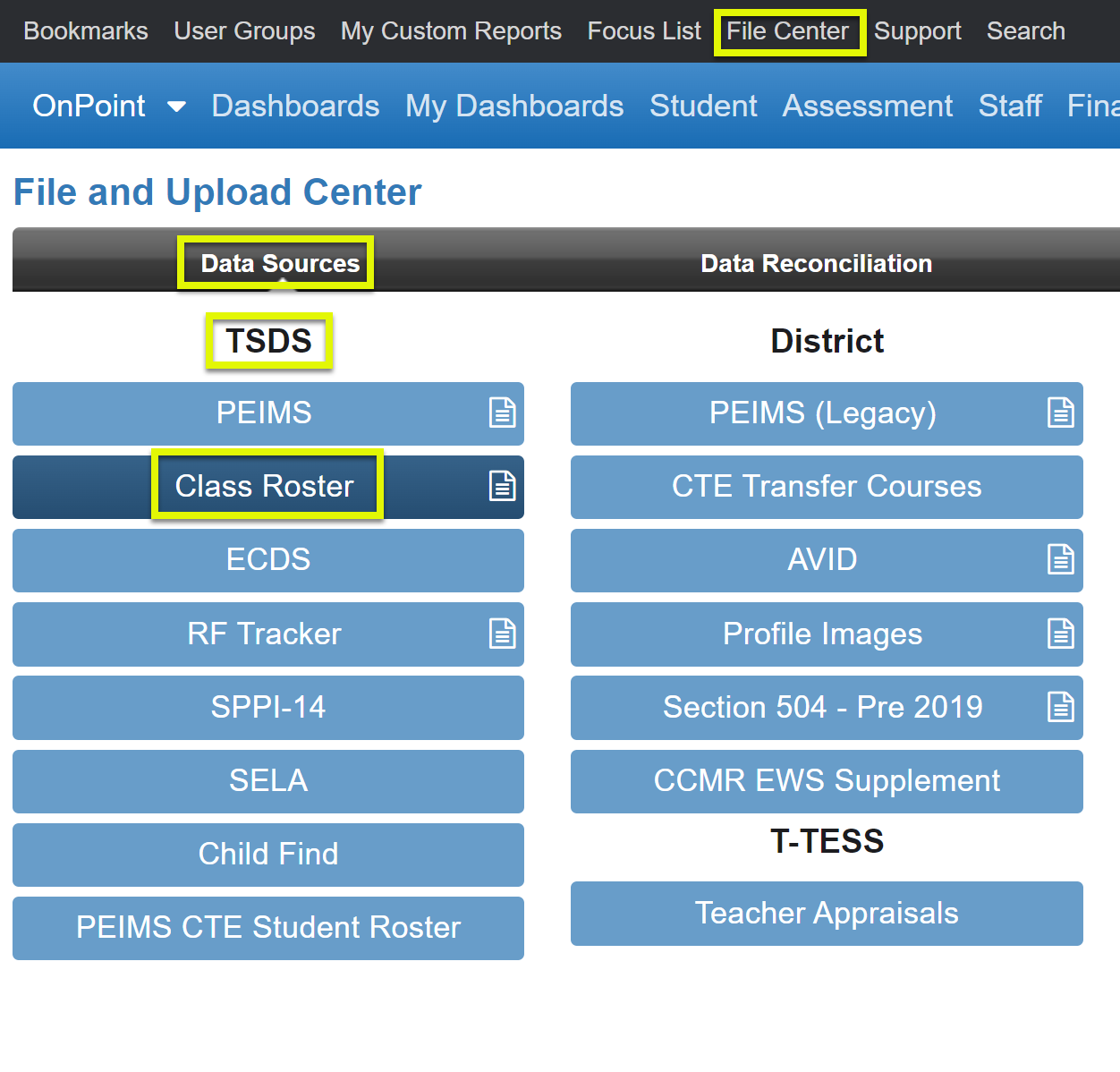This screenshot has height=1072, width=1120.
Task: Open the ECDS data source
Action: [x=268, y=560]
